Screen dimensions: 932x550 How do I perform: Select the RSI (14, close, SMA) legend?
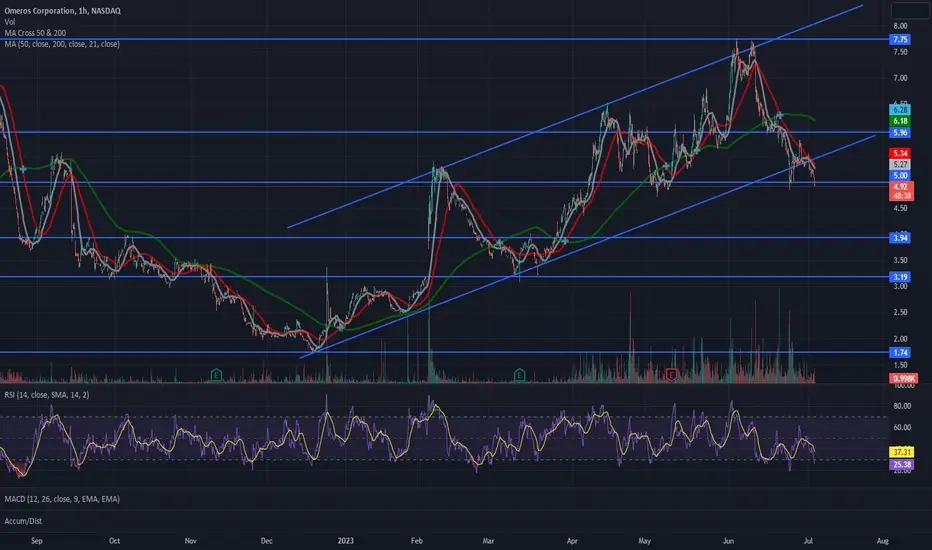pyautogui.click(x=47, y=395)
